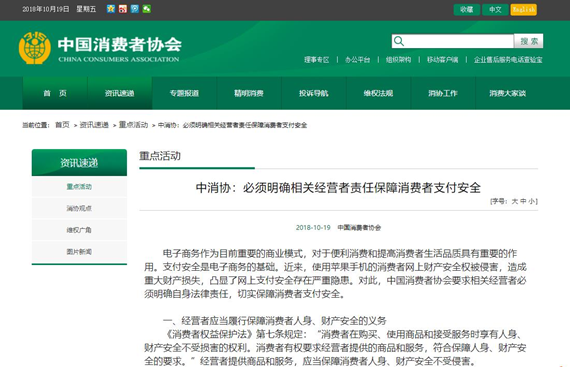The width and height of the screenshot is (570, 369).
Task: Click the paragraph citing《消费者权益保护法》第七条
Action: 335,348
